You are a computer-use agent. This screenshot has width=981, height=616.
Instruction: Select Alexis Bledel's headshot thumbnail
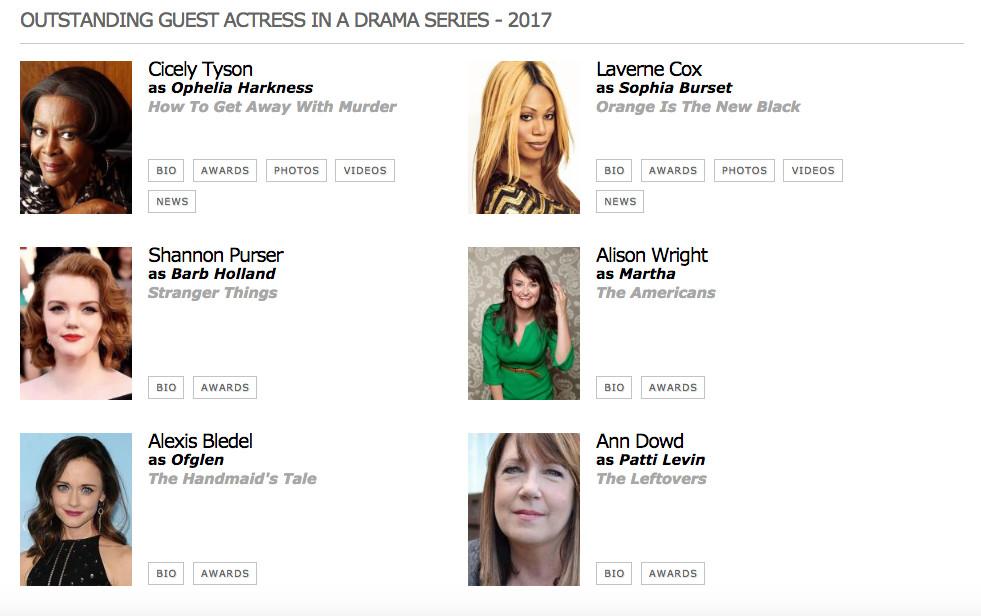76,509
